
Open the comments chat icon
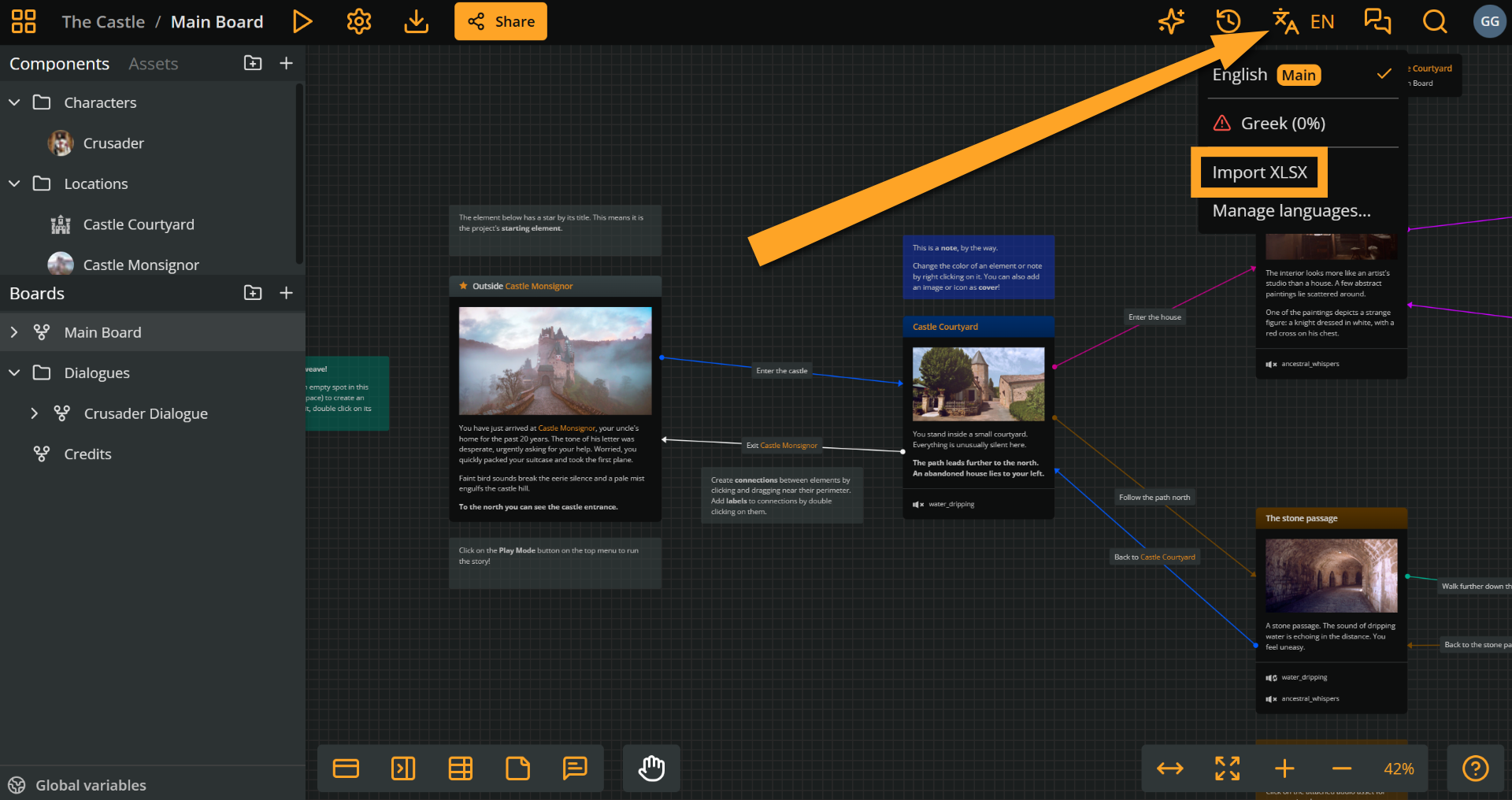pyautogui.click(x=1377, y=21)
